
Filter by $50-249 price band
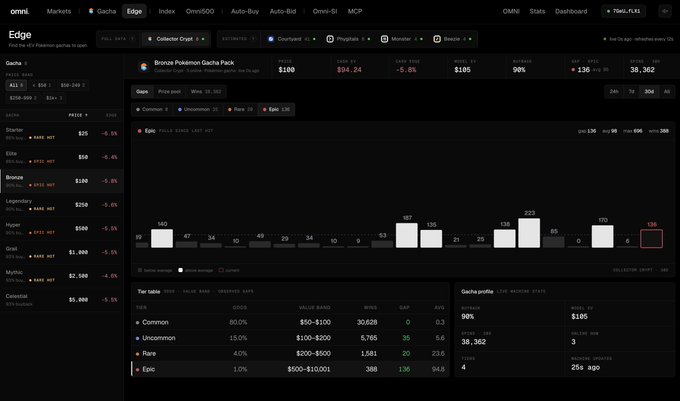tap(73, 85)
